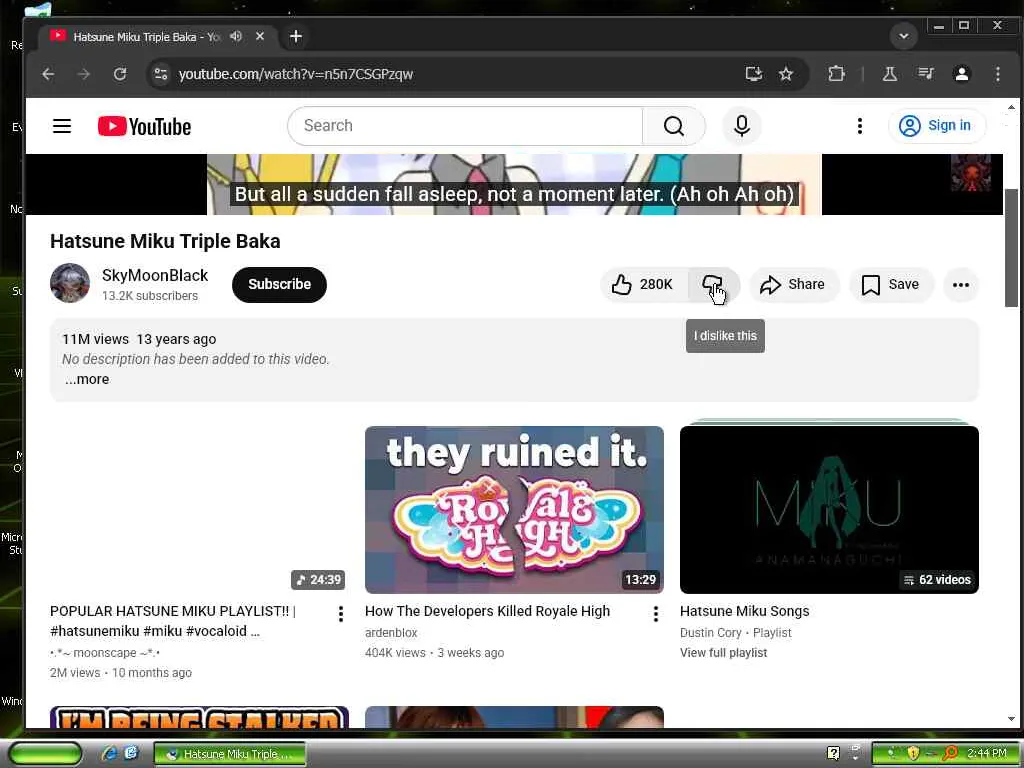The width and height of the screenshot is (1024, 768).
Task: Click Dustin Cory playlist owner link
Action: (x=711, y=633)
